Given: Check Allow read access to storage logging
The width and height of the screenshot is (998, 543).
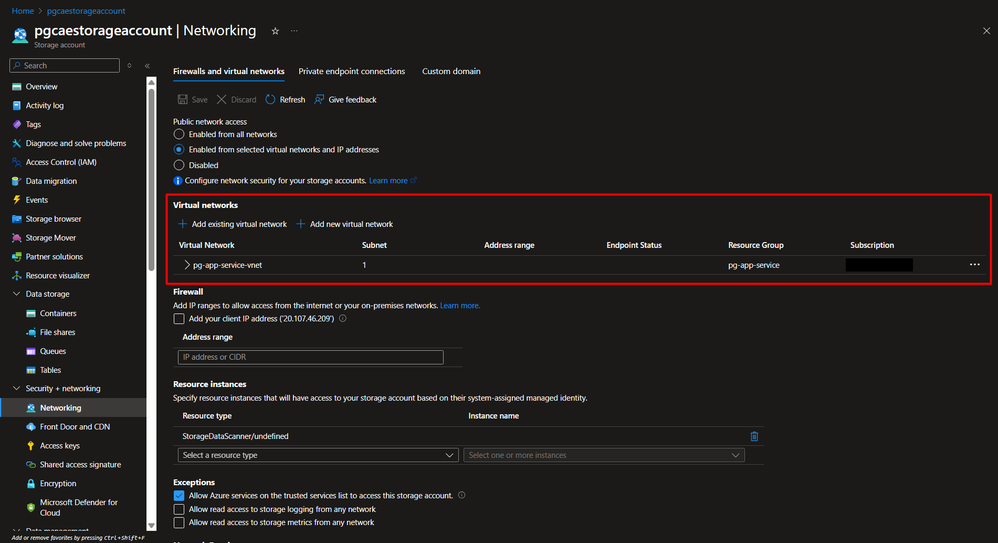Looking at the screenshot, I should point(179,509).
